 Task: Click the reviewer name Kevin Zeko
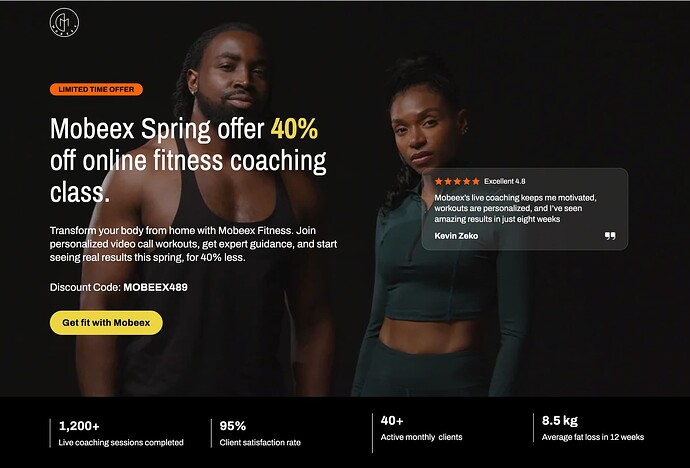(456, 236)
